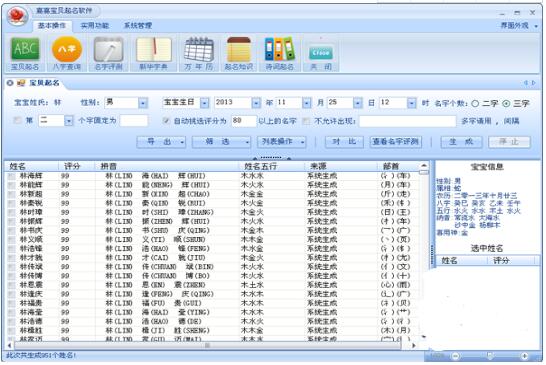Switch to the 基本操作 ribbon tab
The image size is (546, 365).
click(52, 25)
